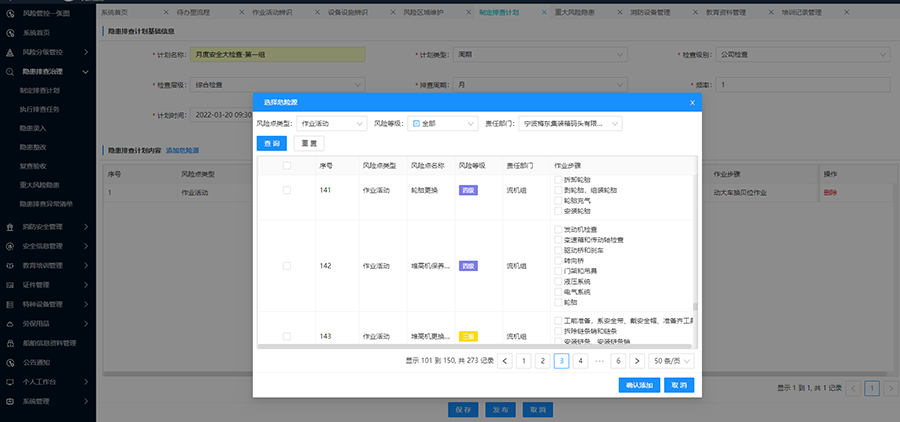Viewport: 900px width, 422px height.
Task: Switch to the 消防设备管理 tab
Action: coord(650,12)
